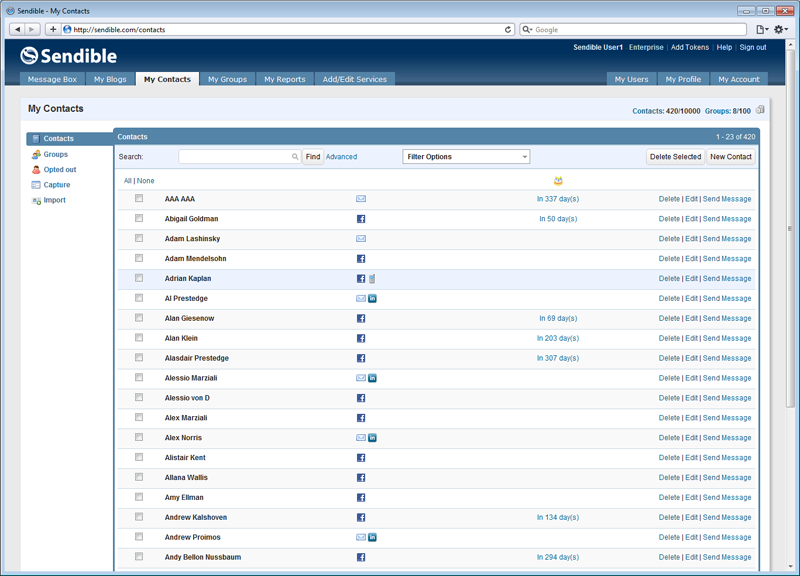This screenshot has height=576, width=800.
Task: Go forward with browser forward arrow
Action: pos(32,30)
